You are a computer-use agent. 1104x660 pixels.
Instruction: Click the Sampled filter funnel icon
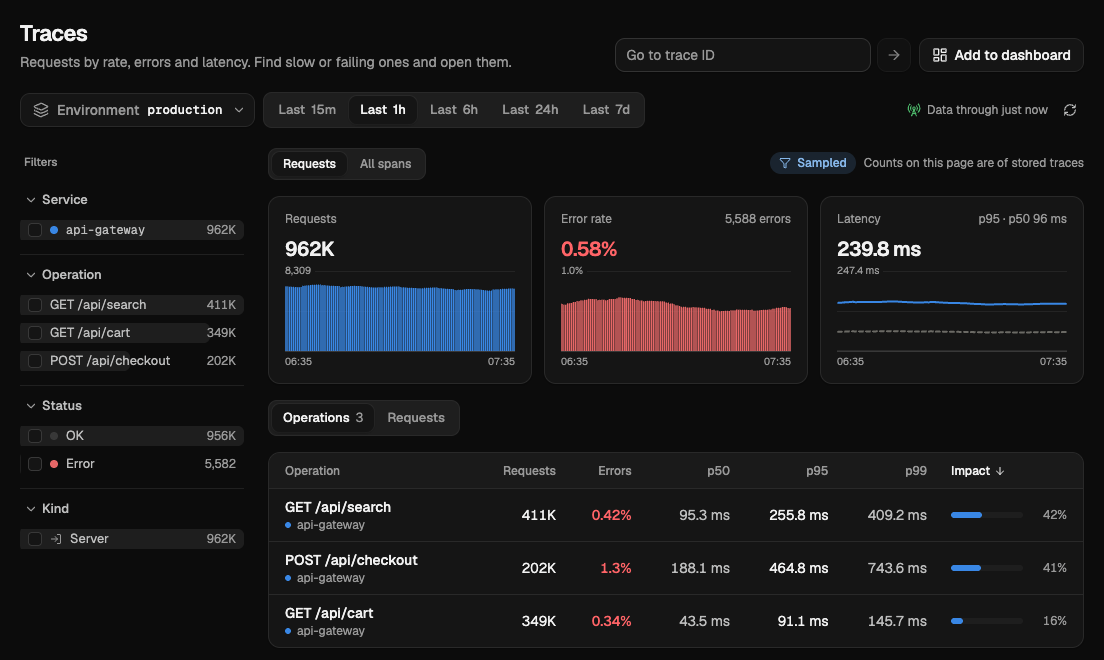(784, 163)
